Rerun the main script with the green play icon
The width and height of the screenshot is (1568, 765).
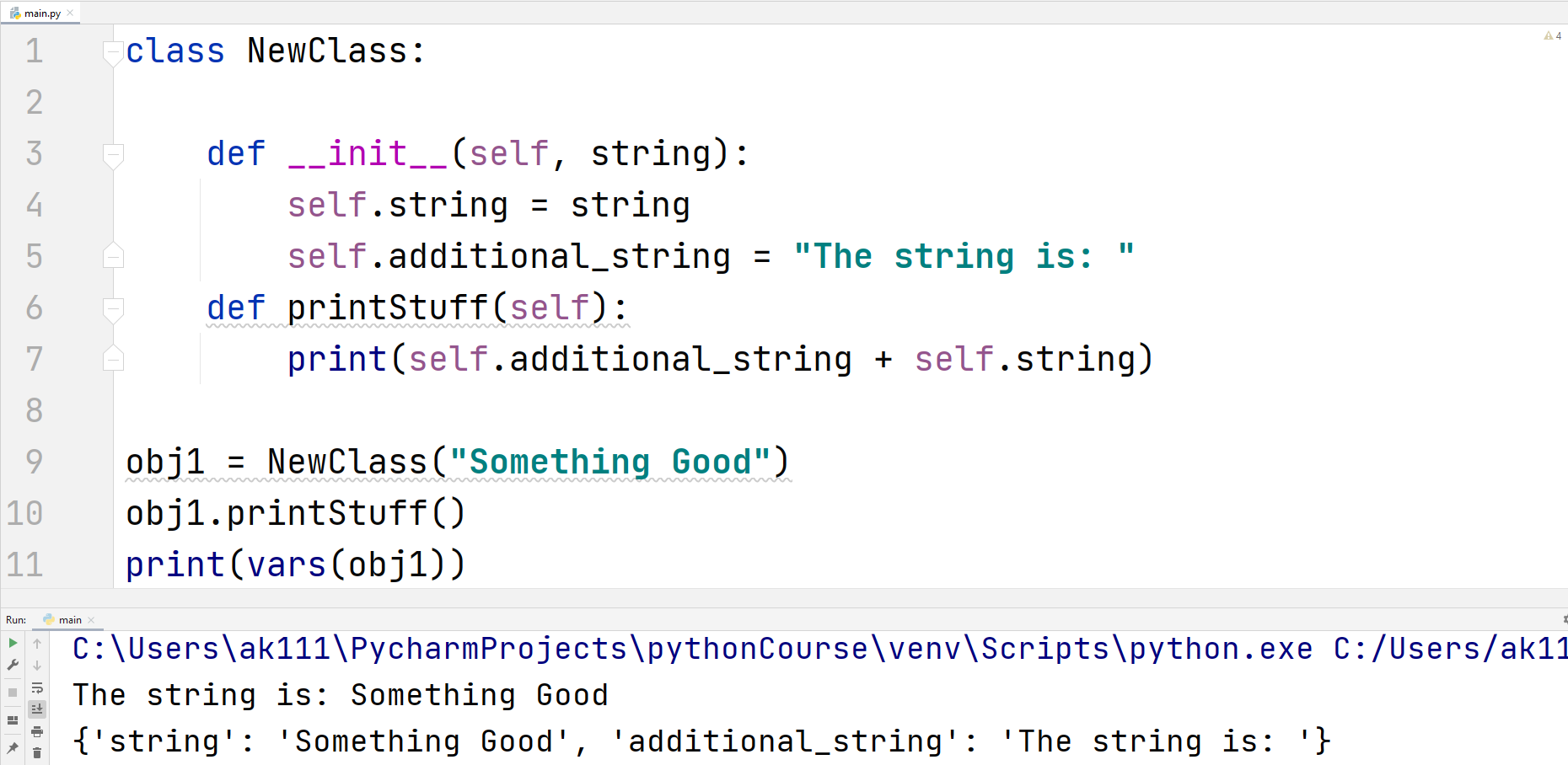pos(13,643)
